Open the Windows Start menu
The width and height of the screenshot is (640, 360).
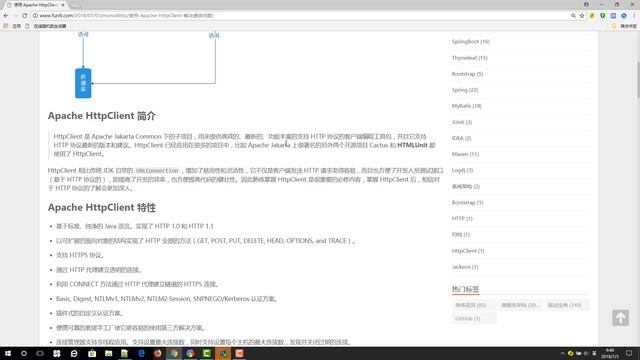click(x=8, y=353)
